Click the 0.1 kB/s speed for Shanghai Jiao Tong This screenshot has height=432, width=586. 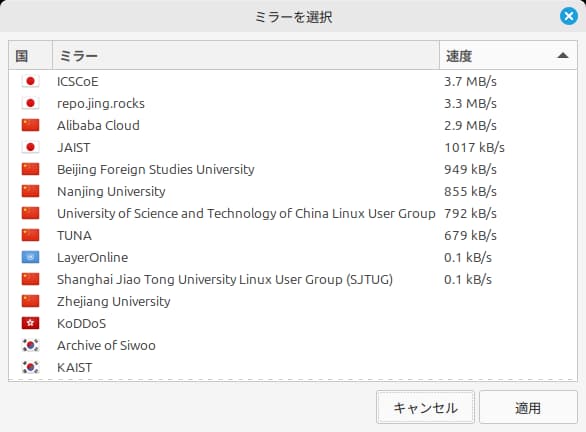click(x=468, y=280)
